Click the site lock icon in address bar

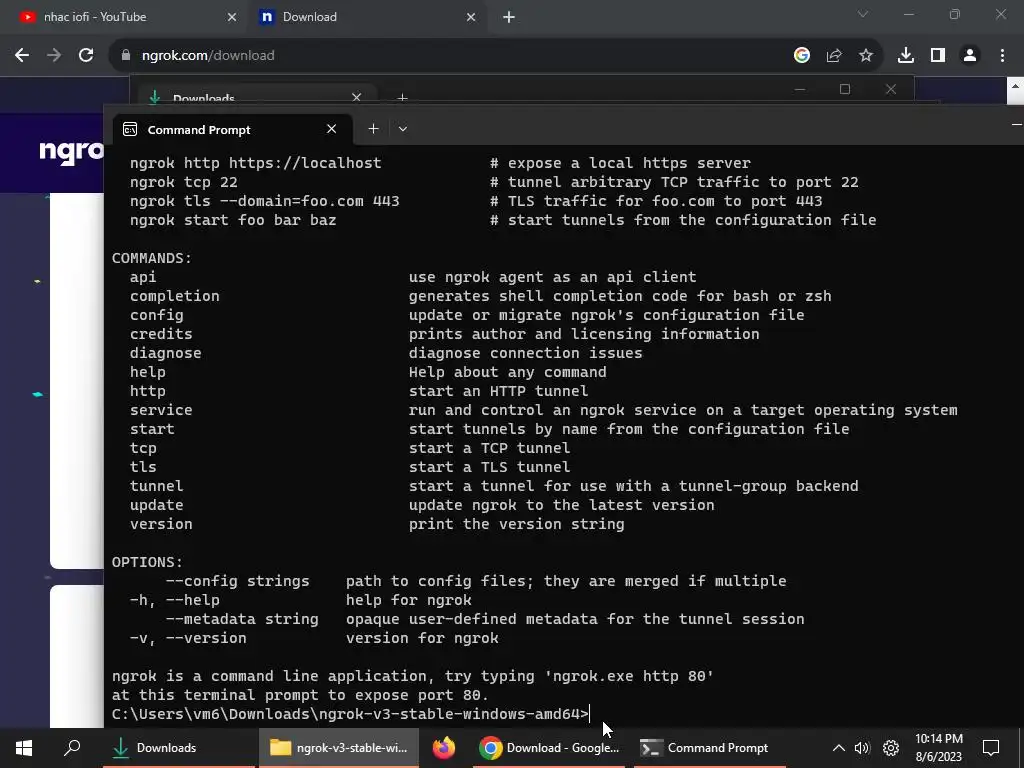(126, 56)
